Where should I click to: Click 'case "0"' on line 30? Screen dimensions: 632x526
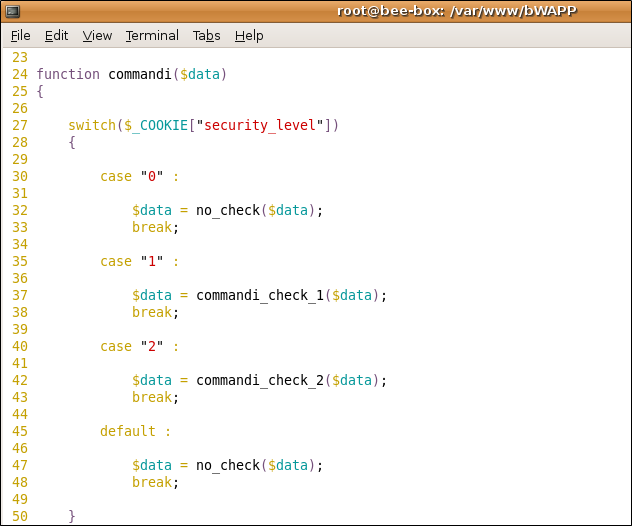click(x=132, y=176)
